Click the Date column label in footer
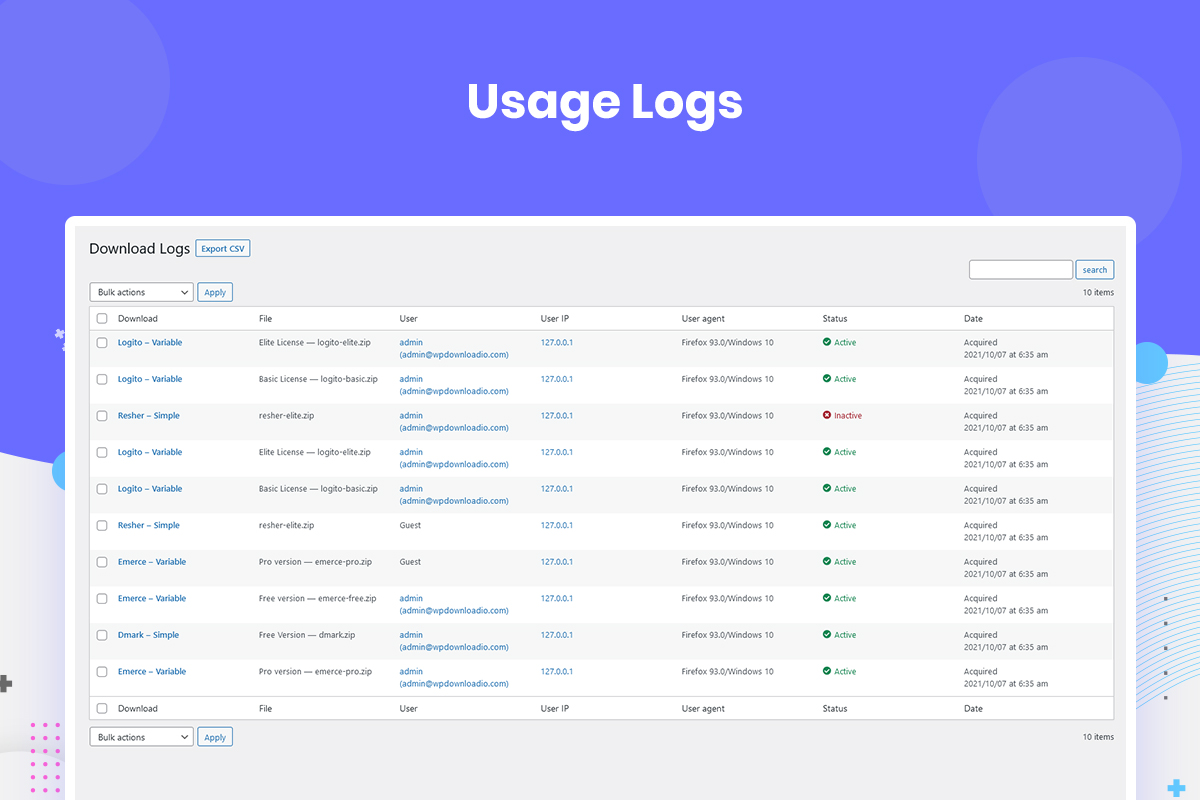 (973, 708)
